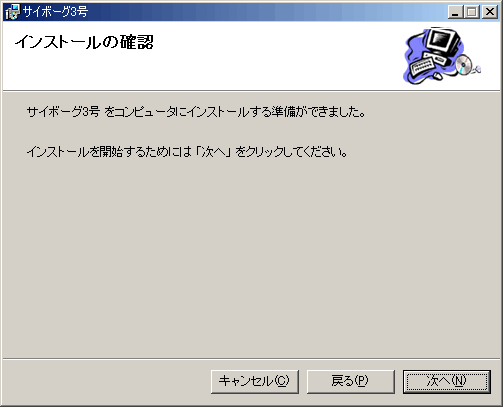Click the サイボーグ3号 title bar text
The image size is (503, 407).
click(x=55, y=12)
